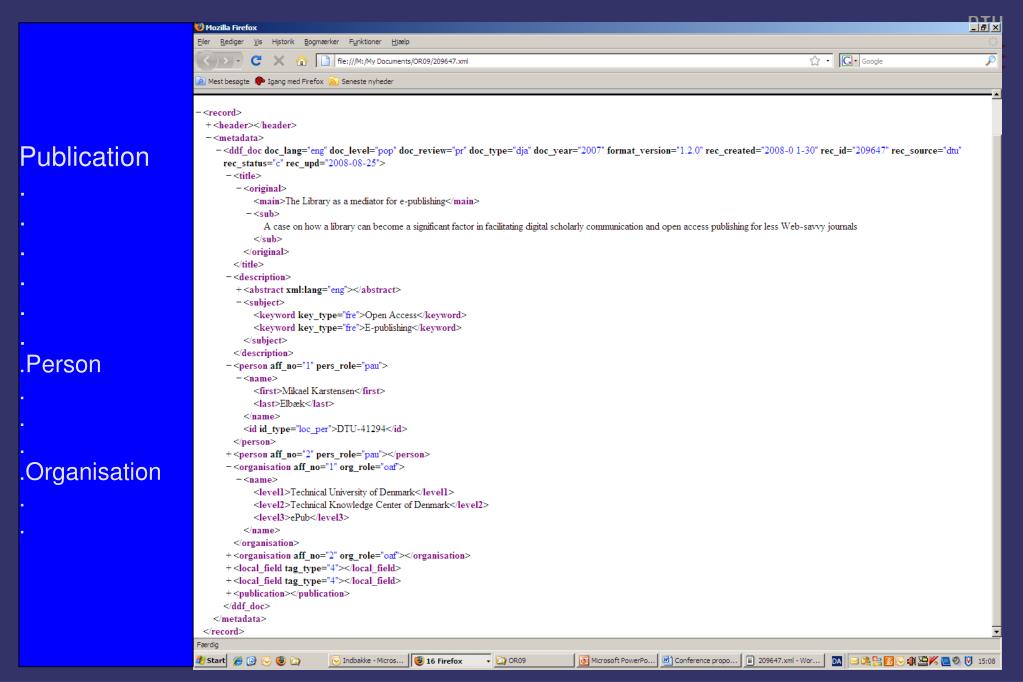Image resolution: width=1023 pixels, height=682 pixels.
Task: Expand the person aff_no="2" element
Action: coord(228,454)
